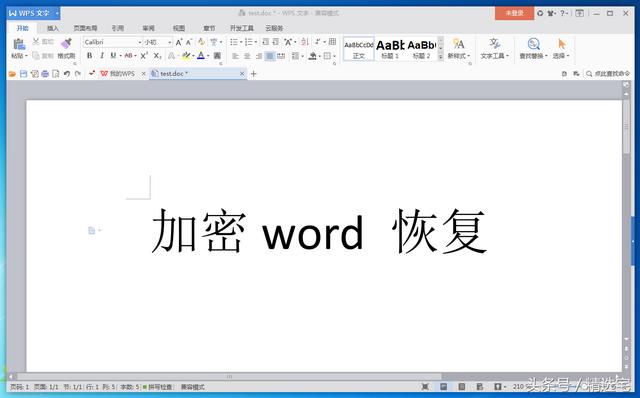Image resolution: width=640 pixels, height=398 pixels.
Task: Decrease font size with the shrink-font A icon
Action: coord(189,42)
